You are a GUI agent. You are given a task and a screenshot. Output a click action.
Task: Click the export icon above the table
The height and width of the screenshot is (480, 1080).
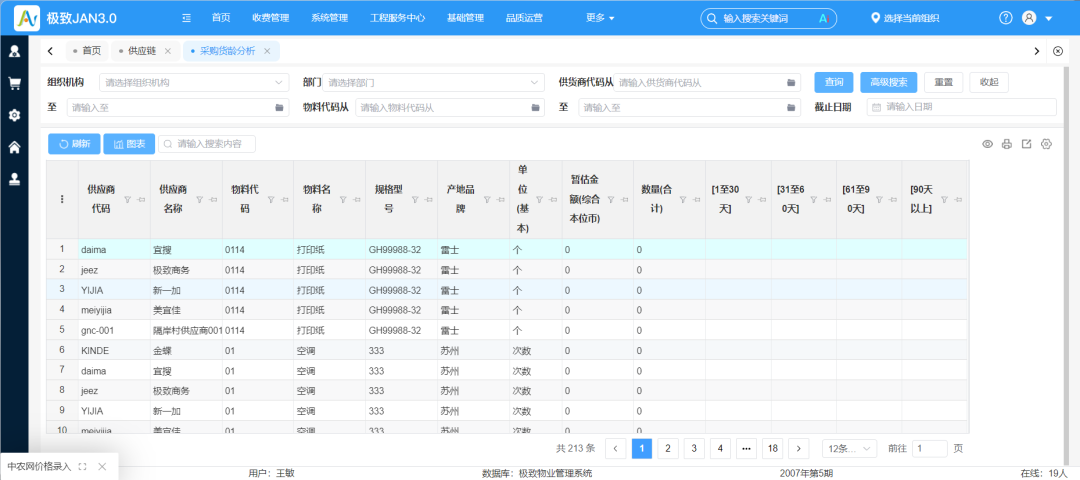tap(1026, 144)
